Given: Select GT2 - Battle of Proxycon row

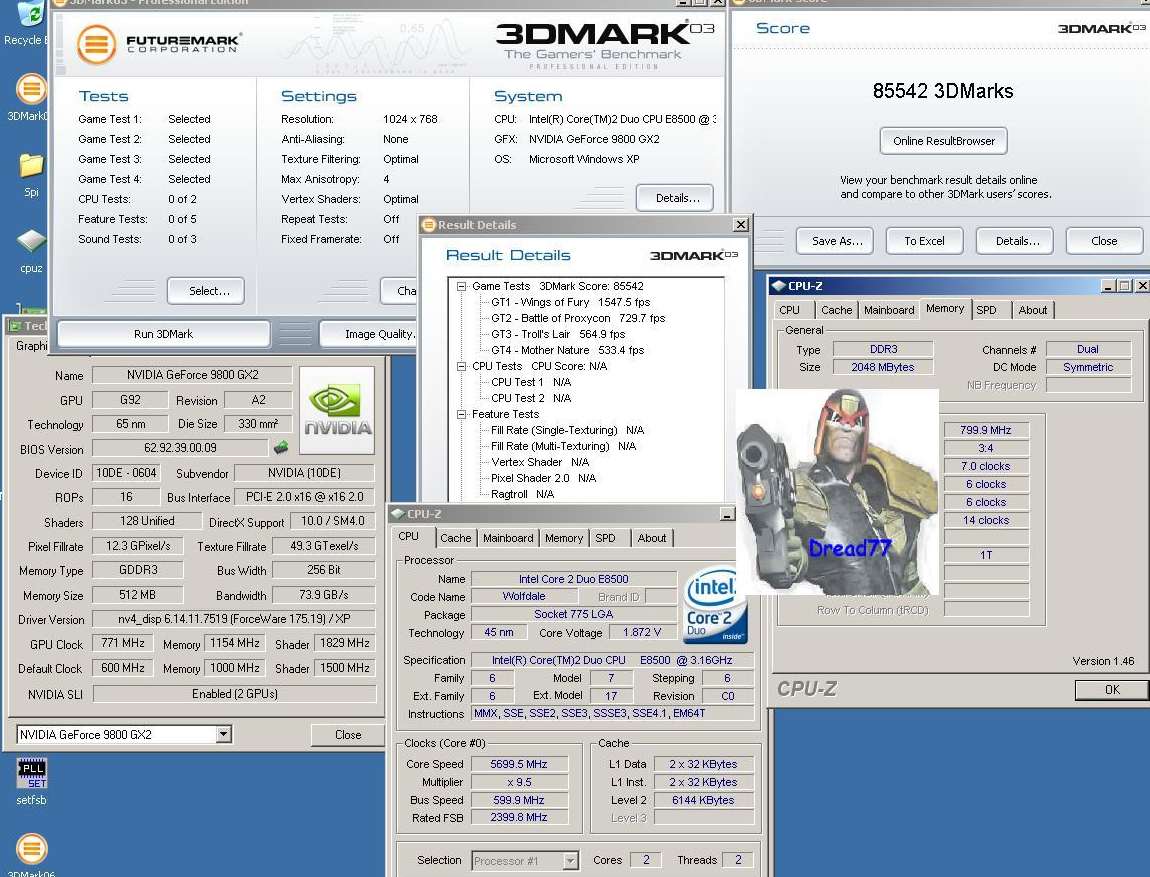Looking at the screenshot, I should (578, 318).
